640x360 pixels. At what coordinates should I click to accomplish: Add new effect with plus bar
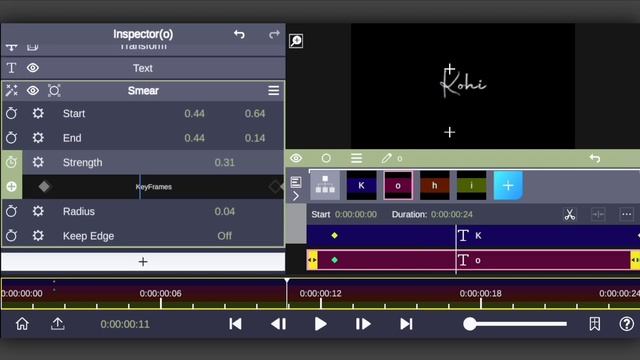(143, 262)
